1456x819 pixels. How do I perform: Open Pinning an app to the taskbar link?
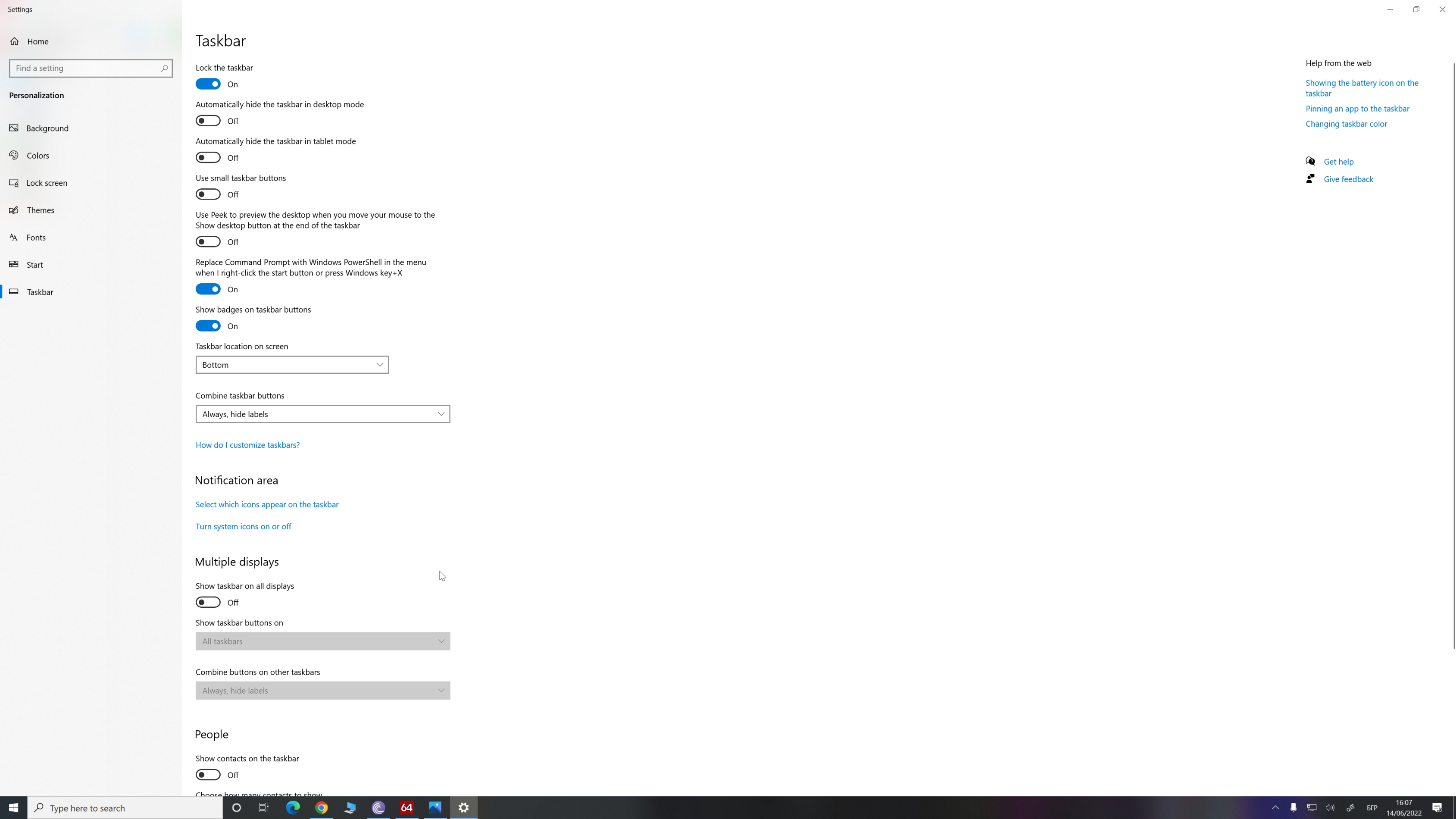click(1357, 109)
